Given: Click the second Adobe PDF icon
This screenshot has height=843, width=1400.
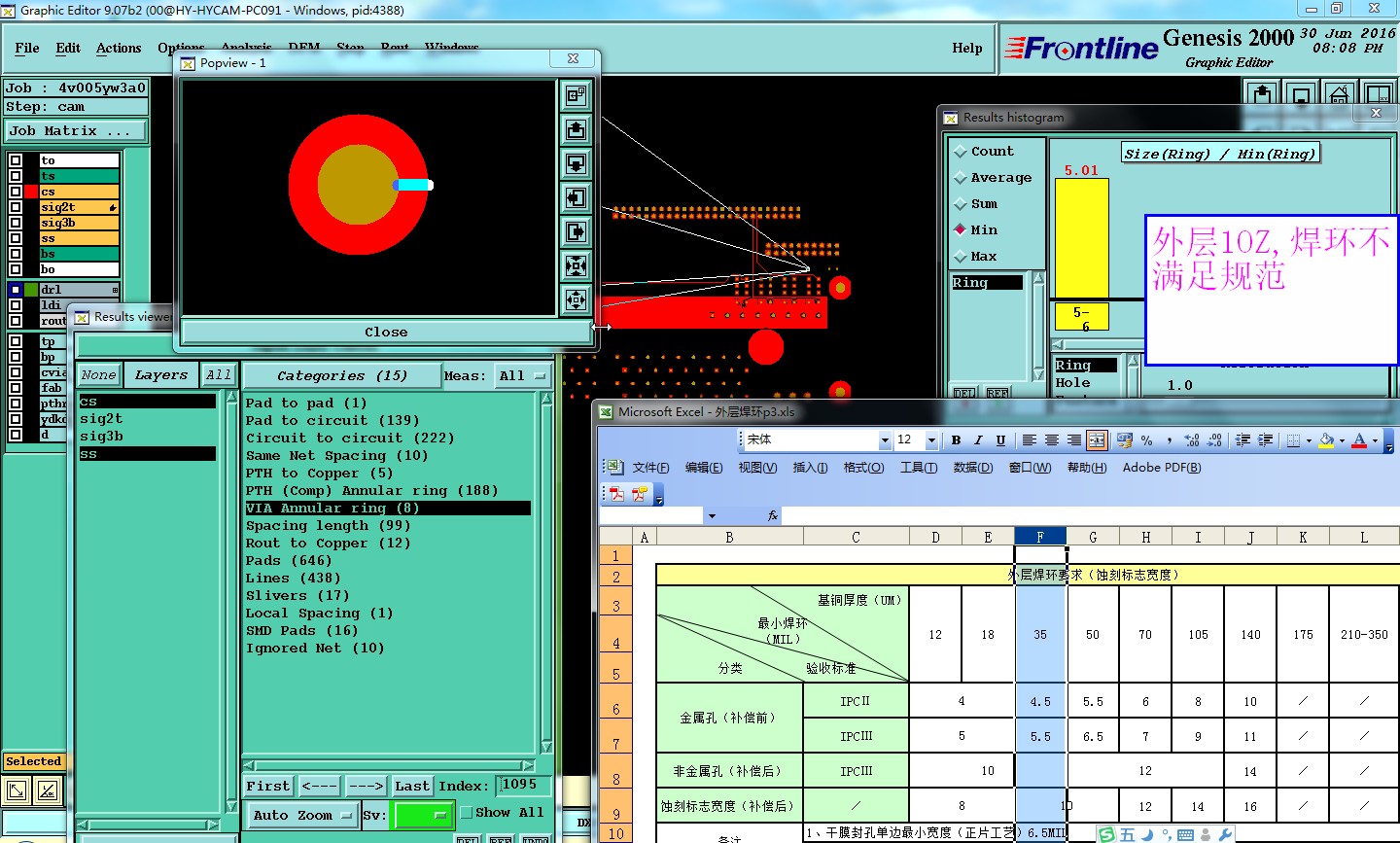Looking at the screenshot, I should (639, 495).
